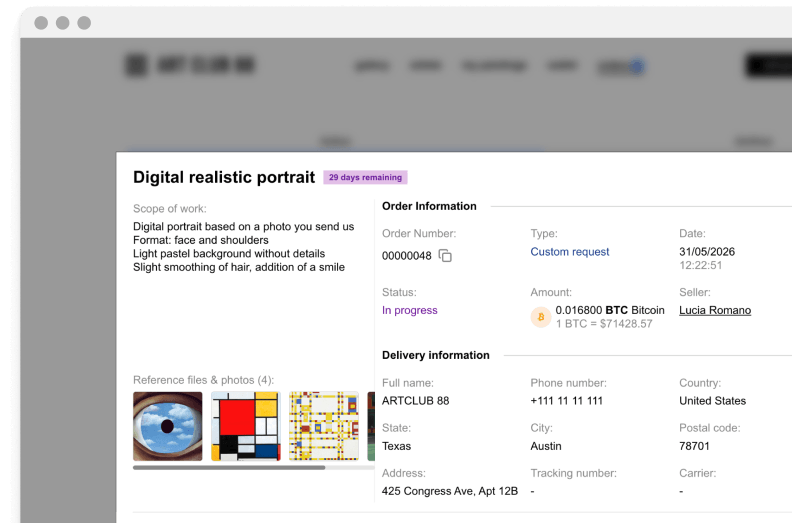Click the Delivery information heading
The height and width of the screenshot is (523, 792).
(x=435, y=355)
